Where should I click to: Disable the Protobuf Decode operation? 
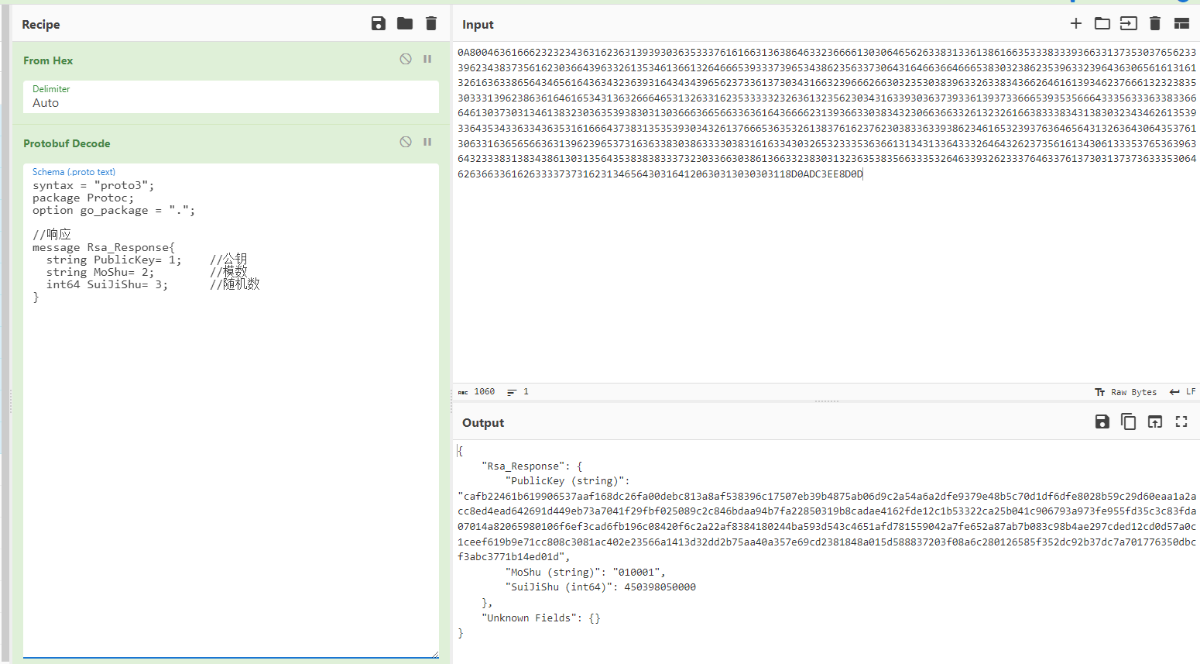405,143
